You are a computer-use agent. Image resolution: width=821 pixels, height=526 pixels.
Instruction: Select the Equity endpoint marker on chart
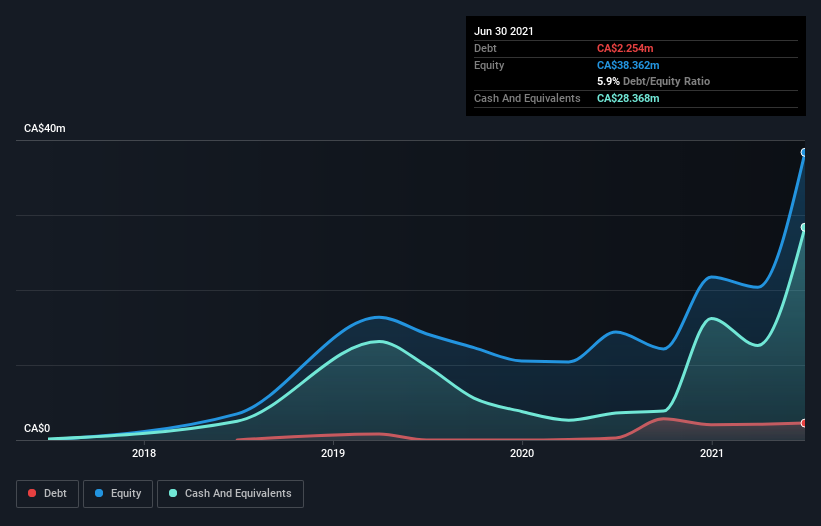(804, 152)
